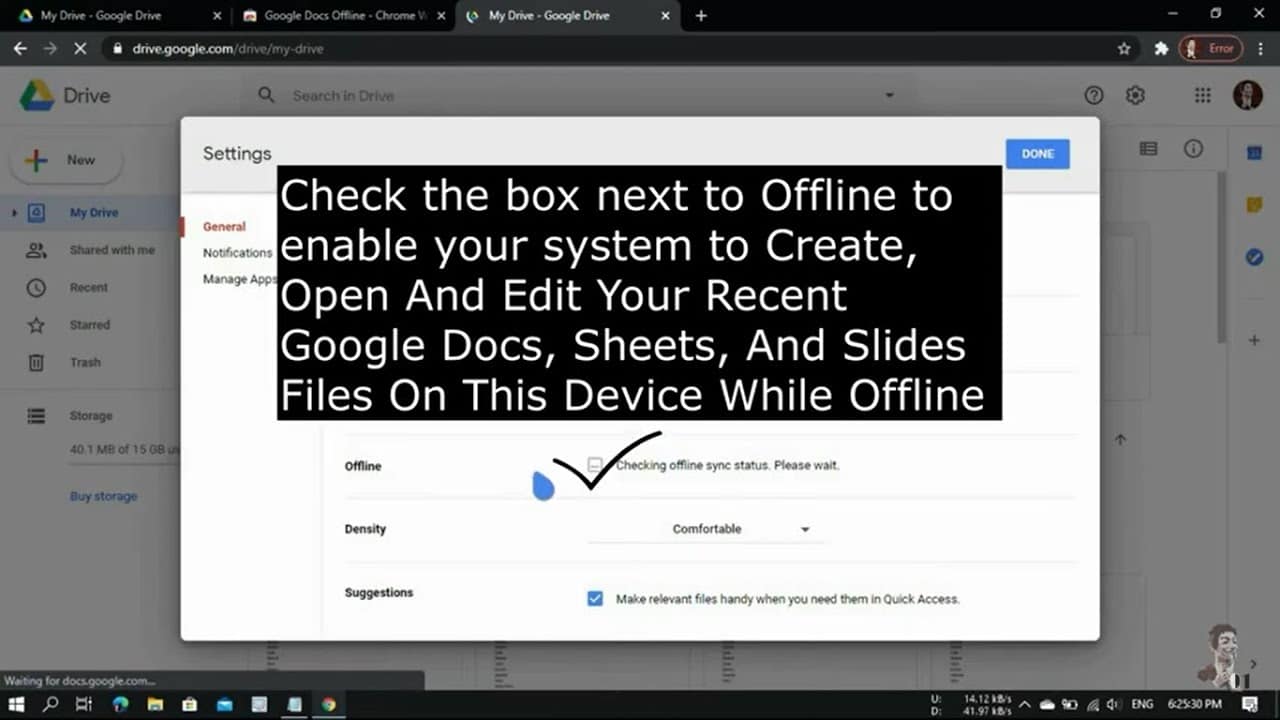Viewport: 1280px width, 720px height.
Task: Select the Notifications settings tab
Action: (x=237, y=253)
